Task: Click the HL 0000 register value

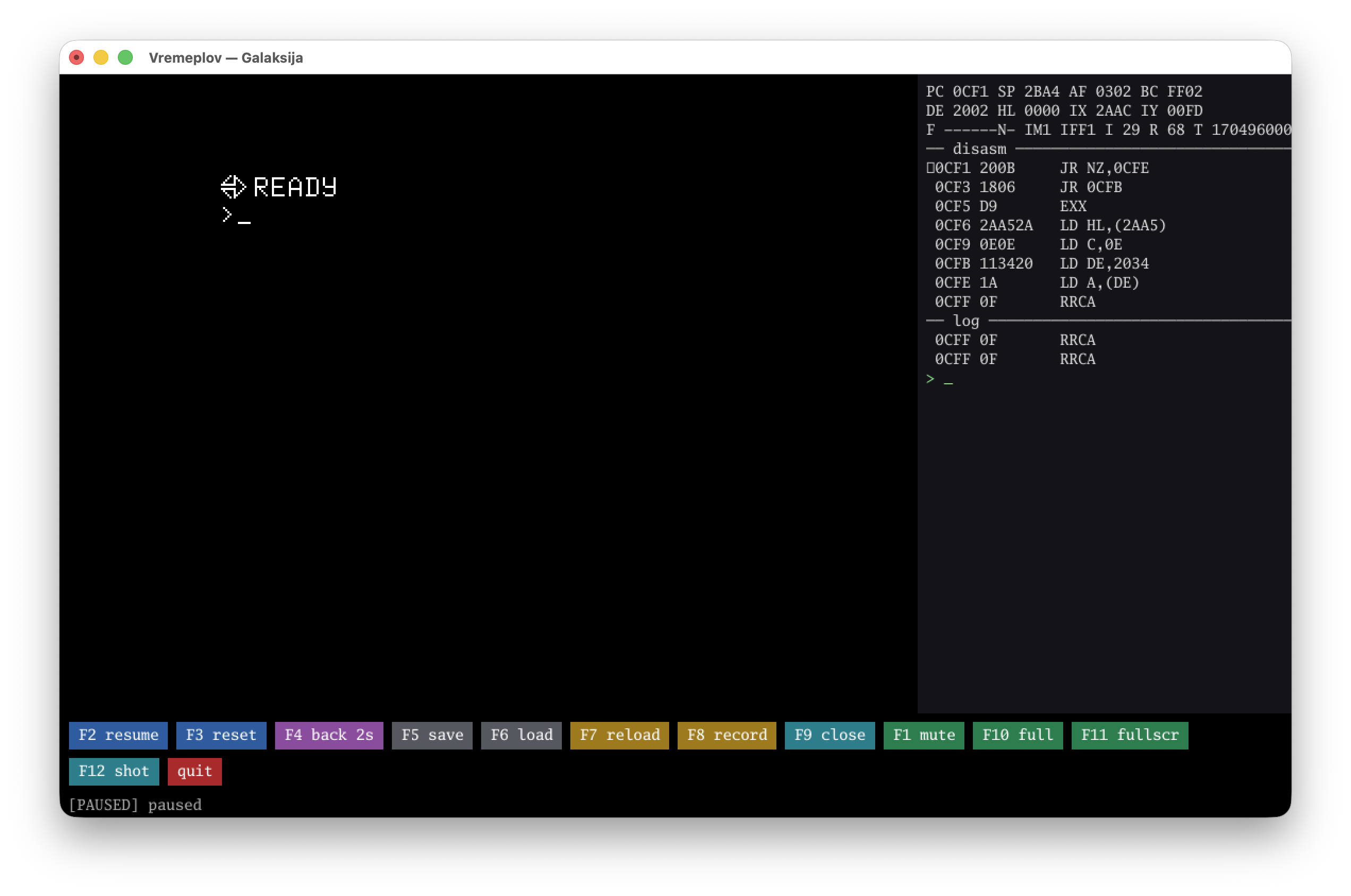Action: 1029,111
